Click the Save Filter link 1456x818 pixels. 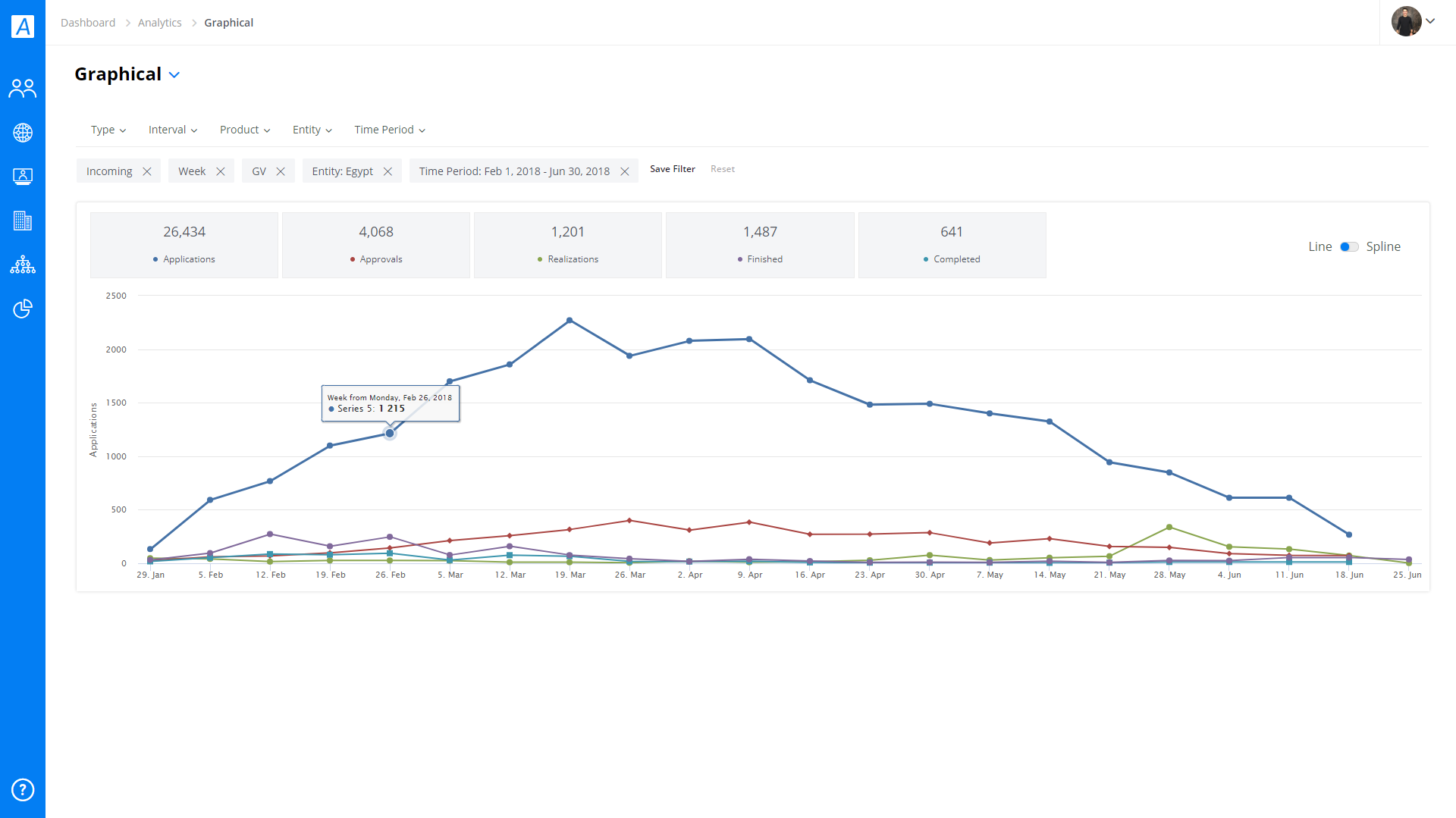click(x=673, y=169)
